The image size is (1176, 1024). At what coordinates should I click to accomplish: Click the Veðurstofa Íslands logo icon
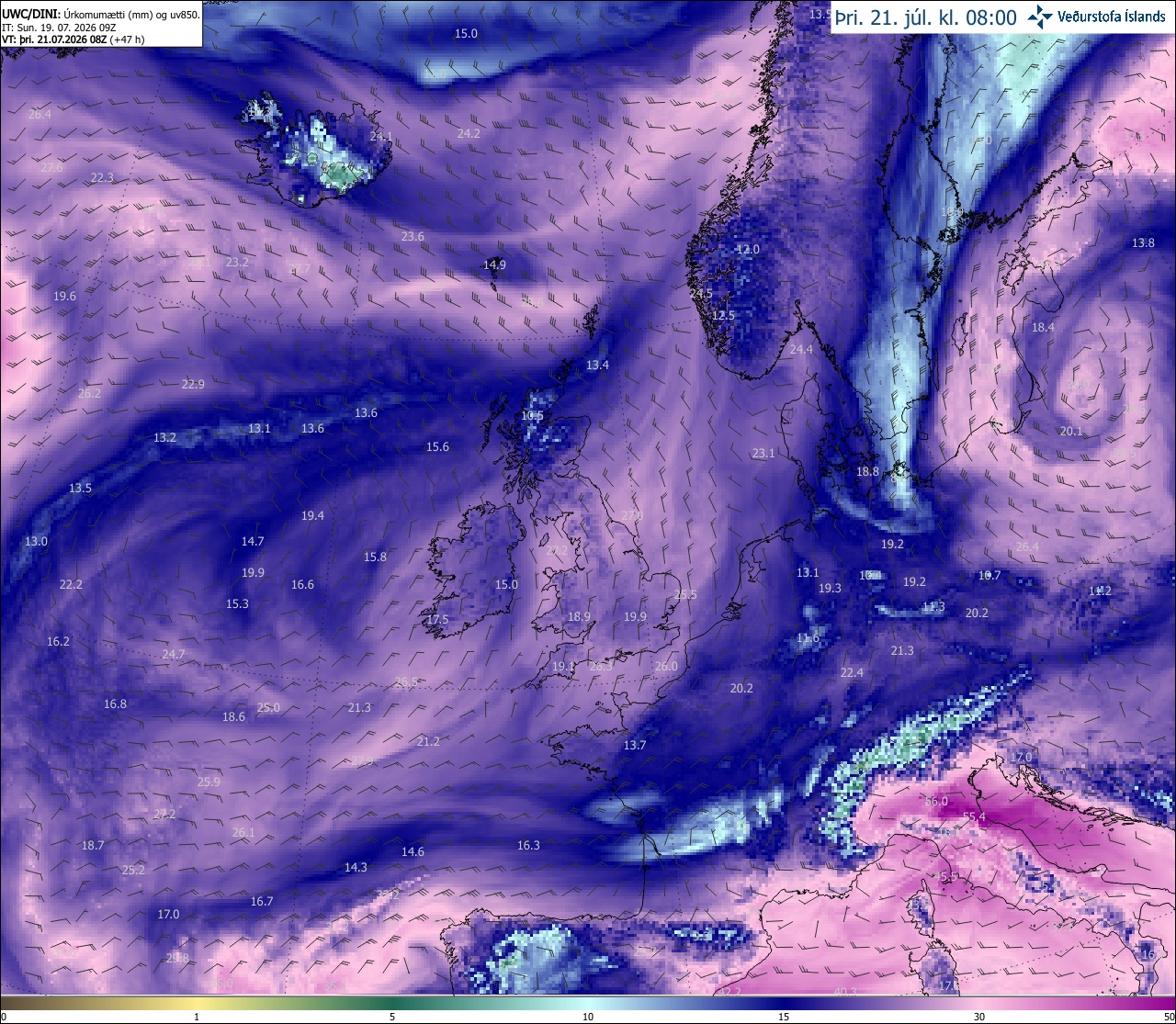pos(1040,16)
